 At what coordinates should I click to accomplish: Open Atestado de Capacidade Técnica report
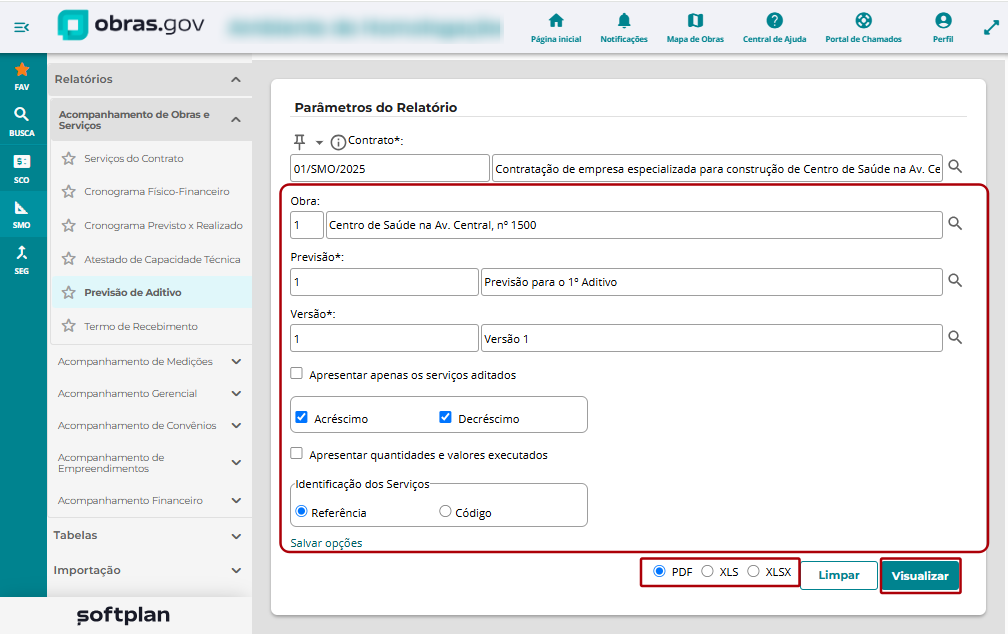(162, 259)
